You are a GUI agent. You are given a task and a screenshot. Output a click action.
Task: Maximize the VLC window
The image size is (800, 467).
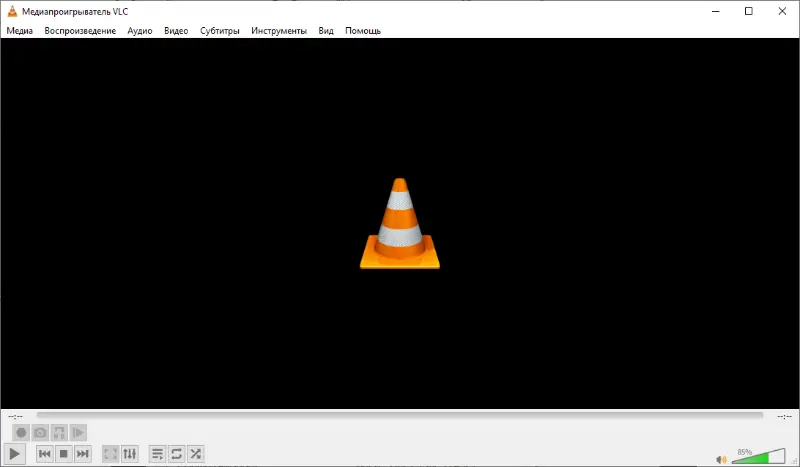[x=748, y=11]
